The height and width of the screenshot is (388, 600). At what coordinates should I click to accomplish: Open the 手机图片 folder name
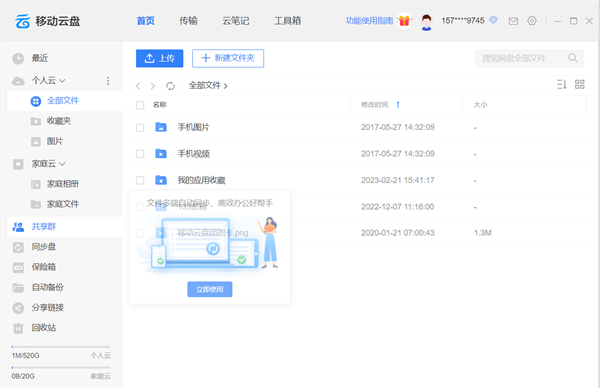tap(193, 127)
